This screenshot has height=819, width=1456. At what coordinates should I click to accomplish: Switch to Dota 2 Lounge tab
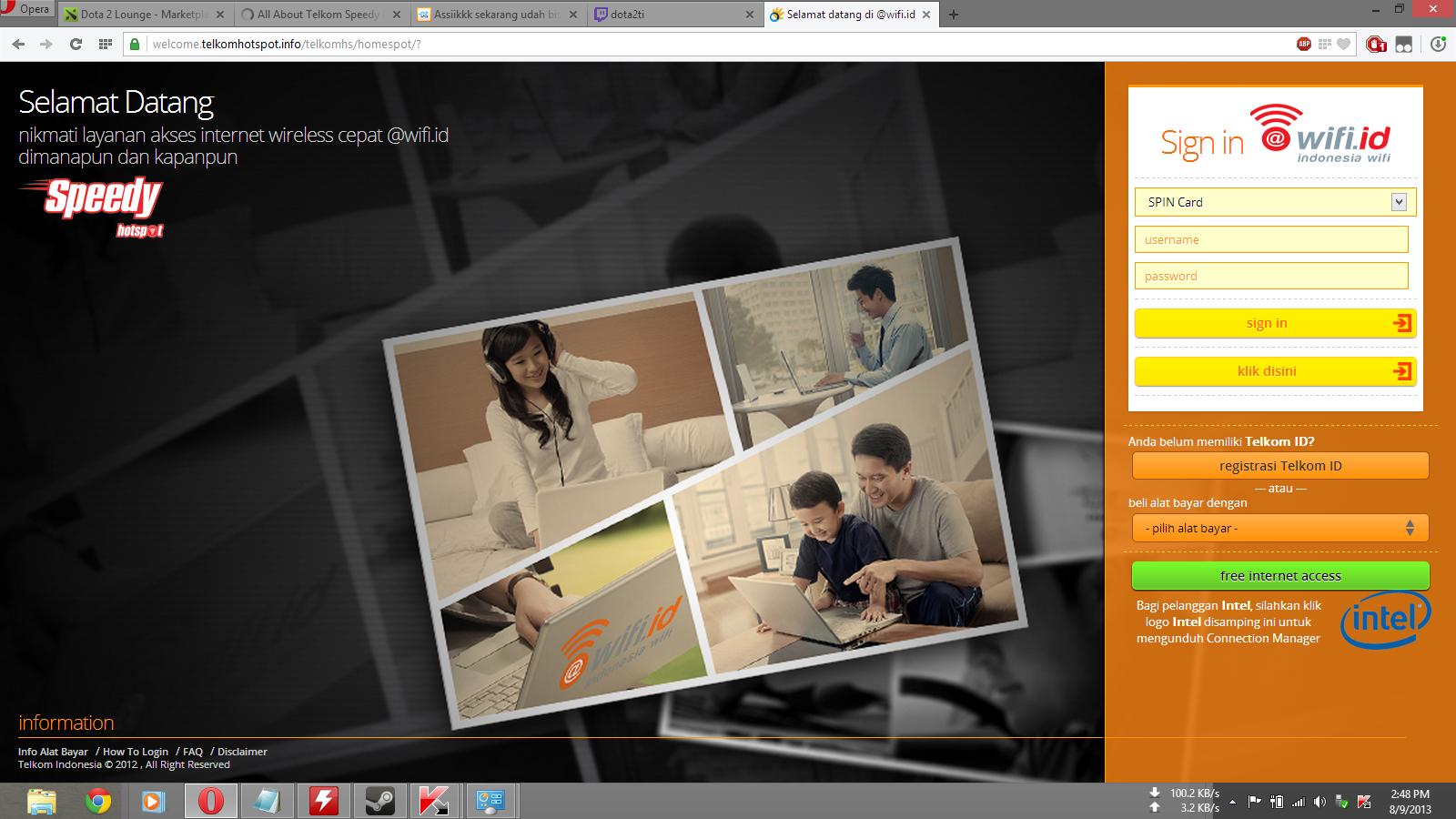pyautogui.click(x=144, y=15)
